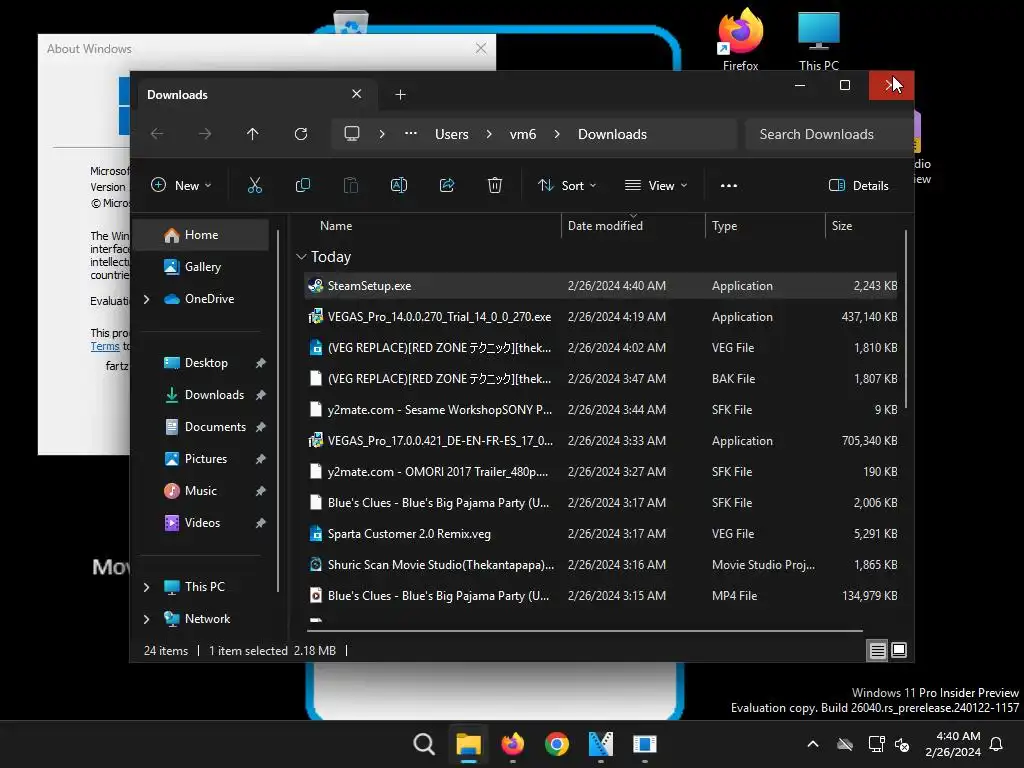Launch Firefox from the taskbar

pyautogui.click(x=513, y=744)
